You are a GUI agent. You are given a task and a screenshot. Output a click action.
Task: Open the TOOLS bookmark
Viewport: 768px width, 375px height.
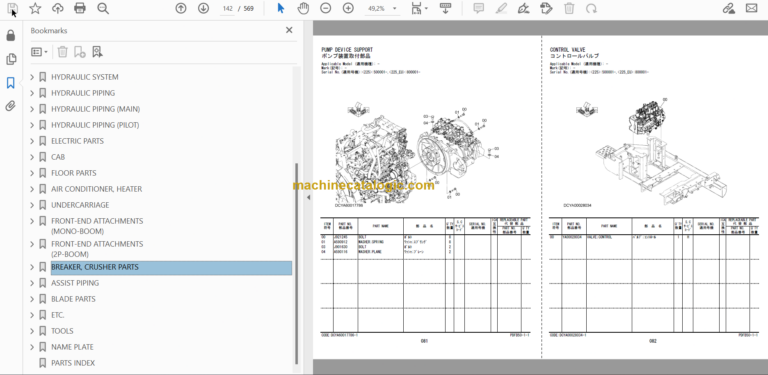(x=62, y=331)
